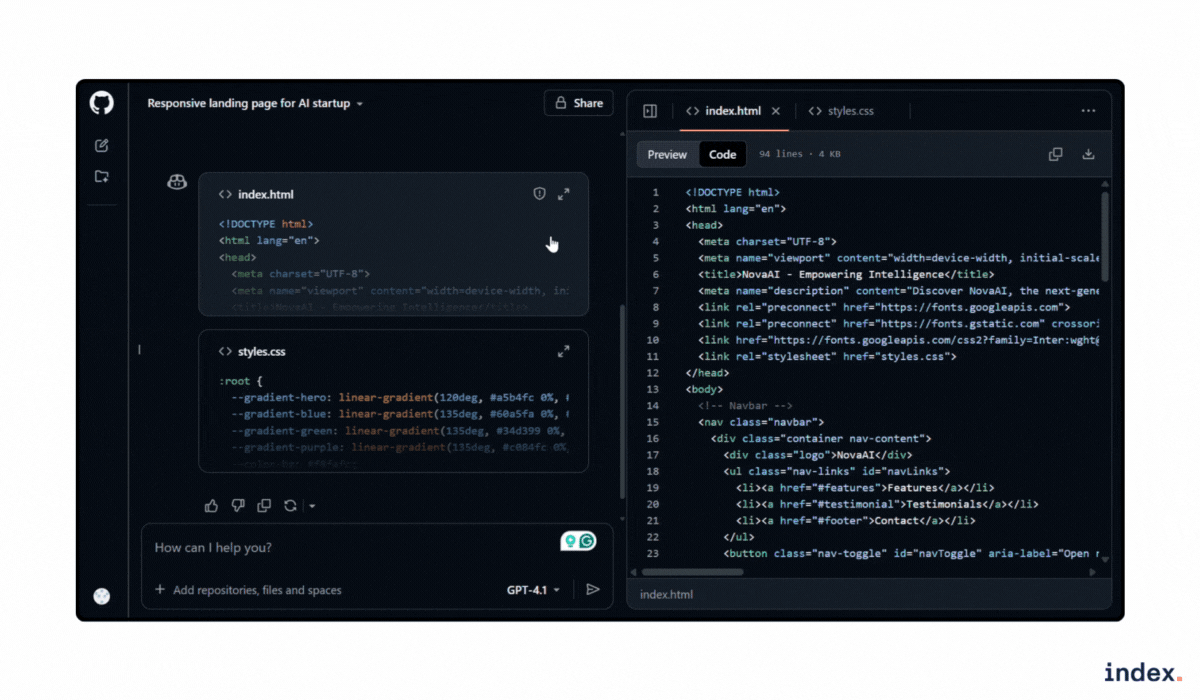
Task: Download the index.html file
Action: pyautogui.click(x=1089, y=154)
